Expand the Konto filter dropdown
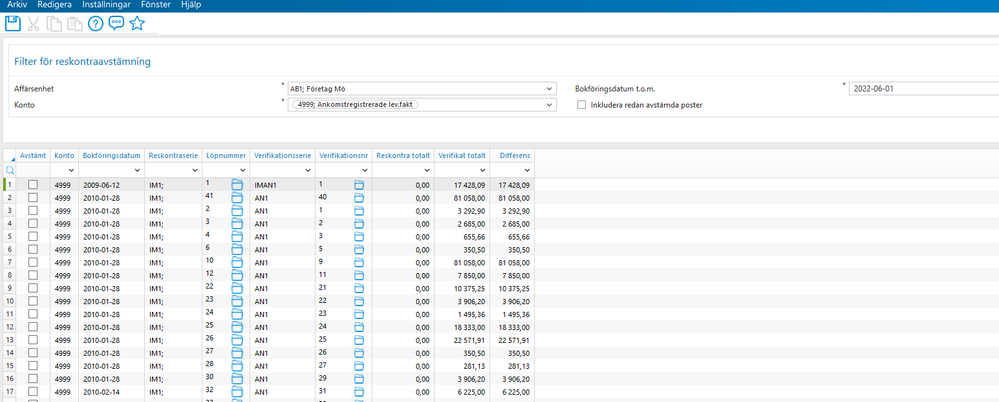Viewport: 999px width, 402px height. 549,105
